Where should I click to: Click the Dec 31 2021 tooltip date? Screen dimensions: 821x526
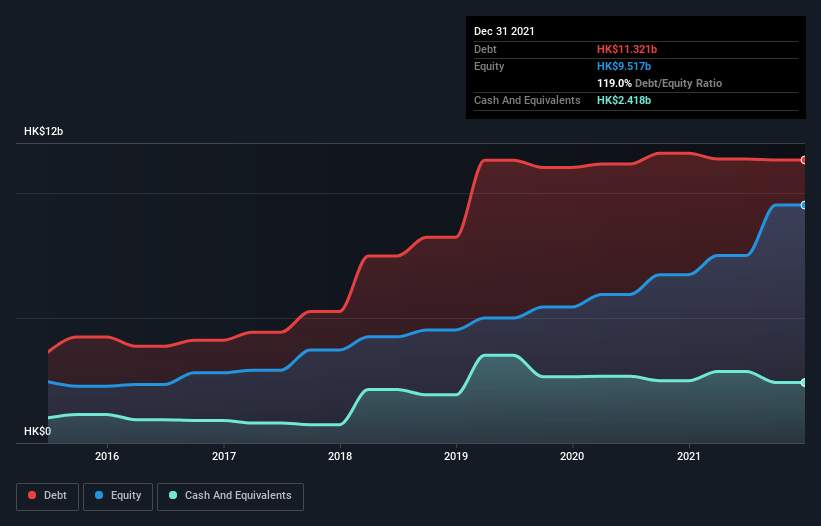tap(504, 31)
